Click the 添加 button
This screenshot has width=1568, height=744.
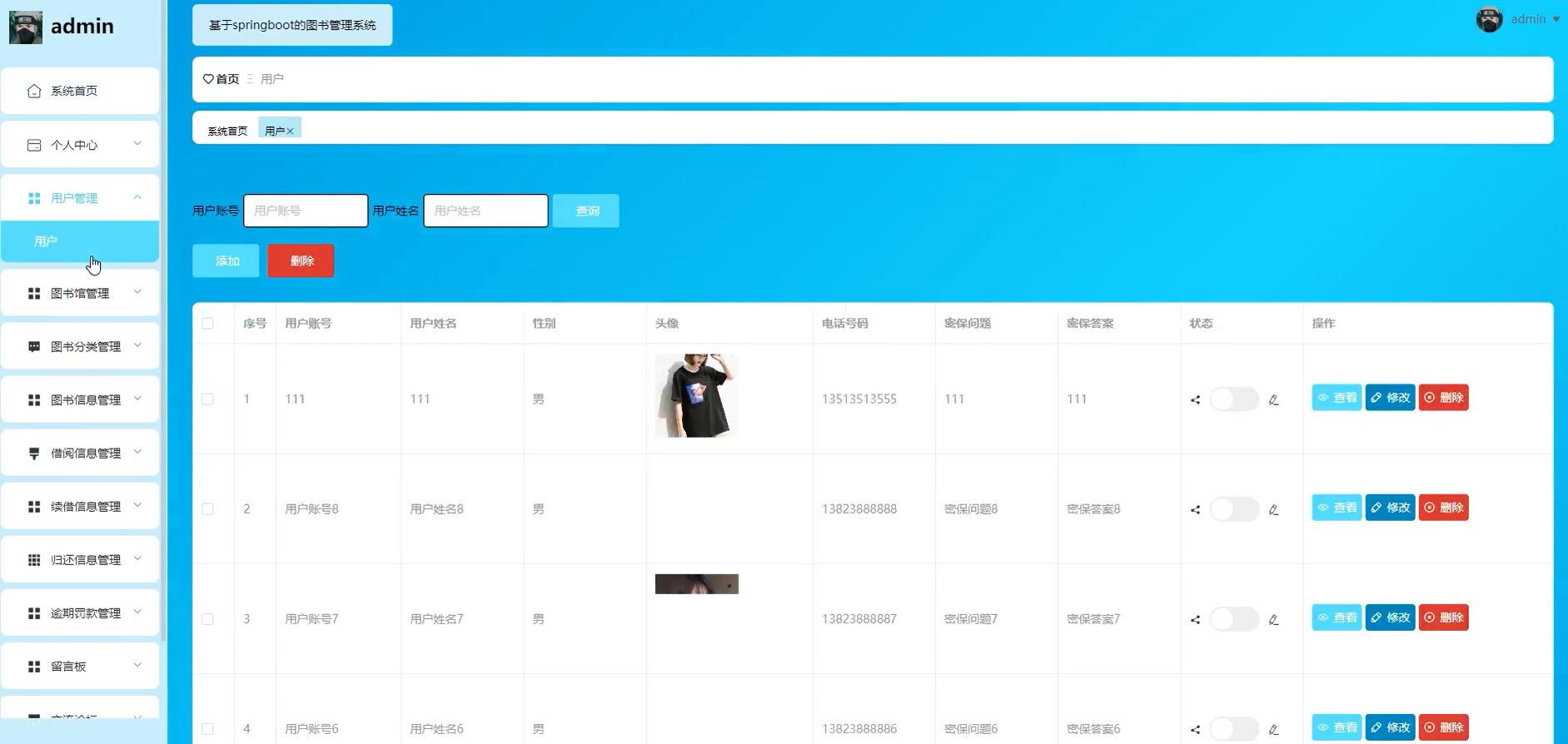click(226, 260)
